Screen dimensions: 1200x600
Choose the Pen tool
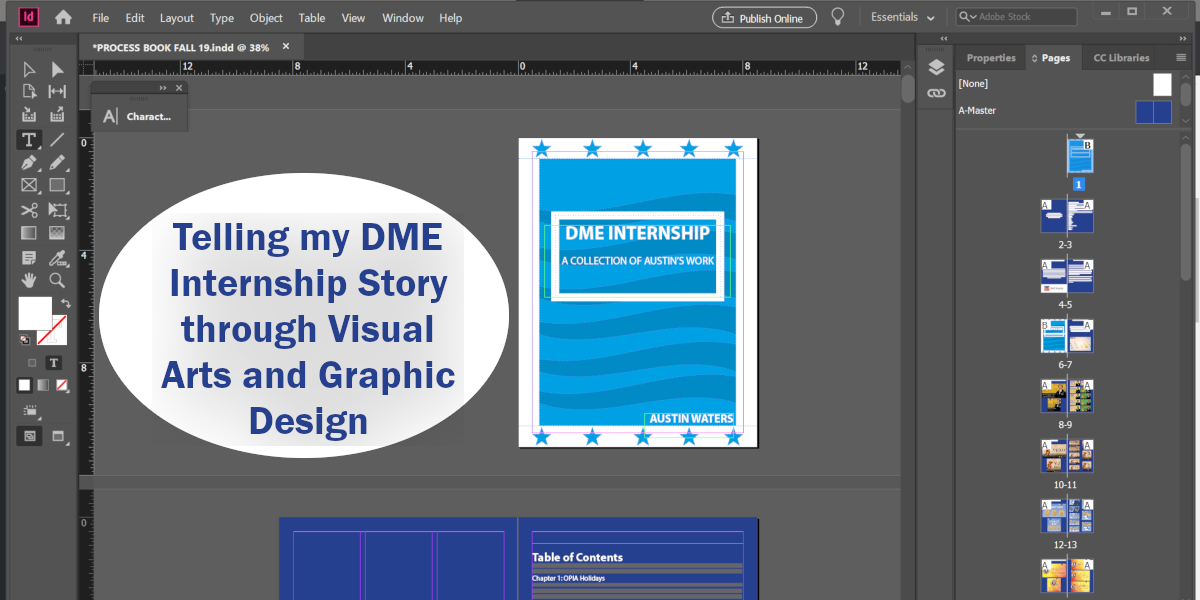(x=29, y=162)
